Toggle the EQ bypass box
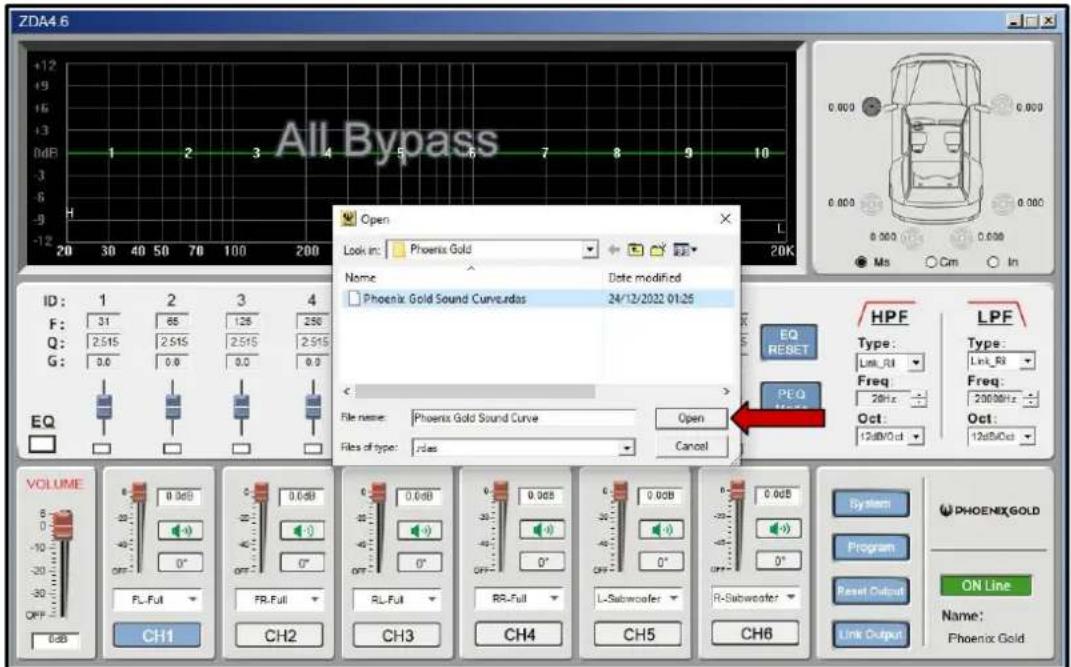 [x=40, y=445]
